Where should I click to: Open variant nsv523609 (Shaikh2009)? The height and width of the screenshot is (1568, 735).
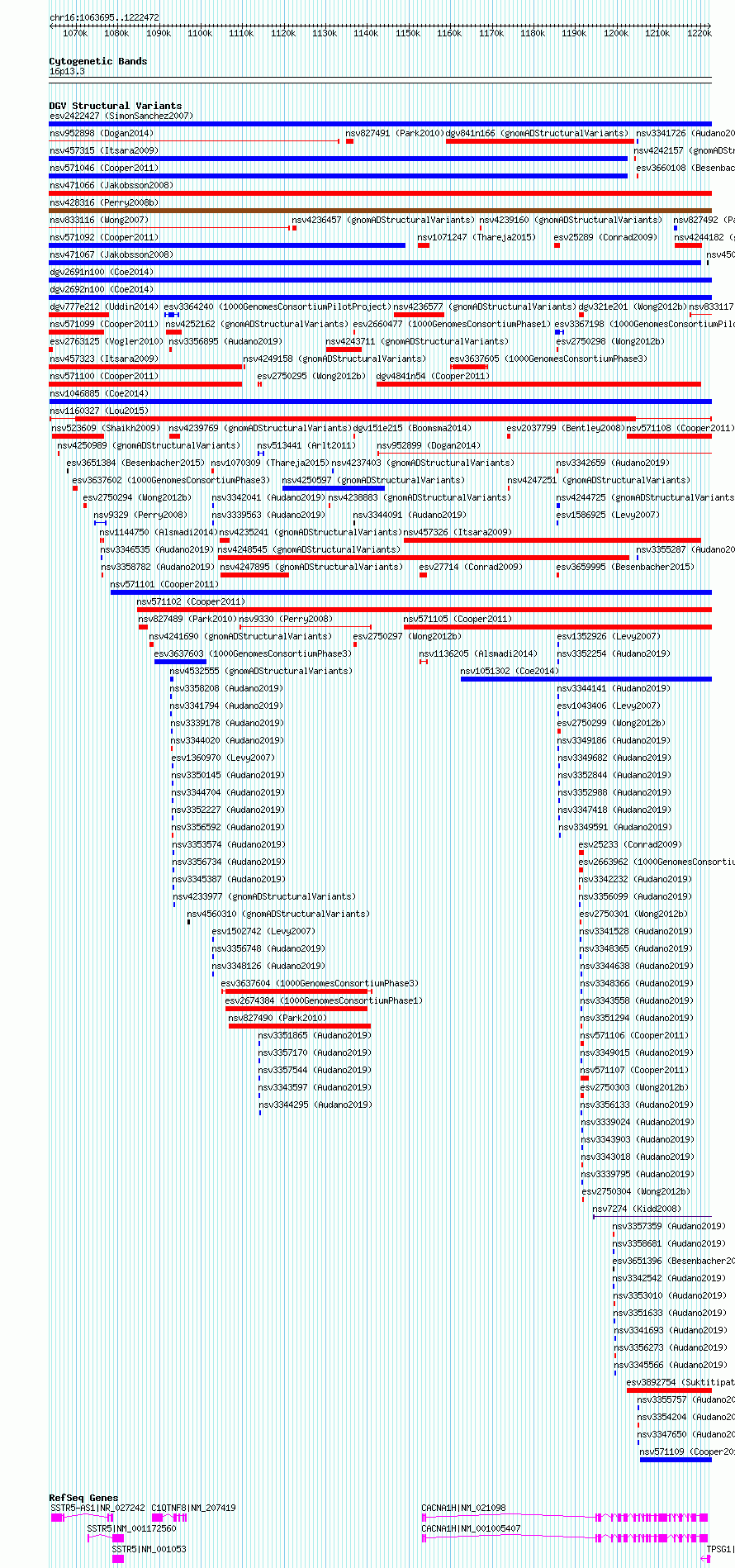click(x=106, y=428)
